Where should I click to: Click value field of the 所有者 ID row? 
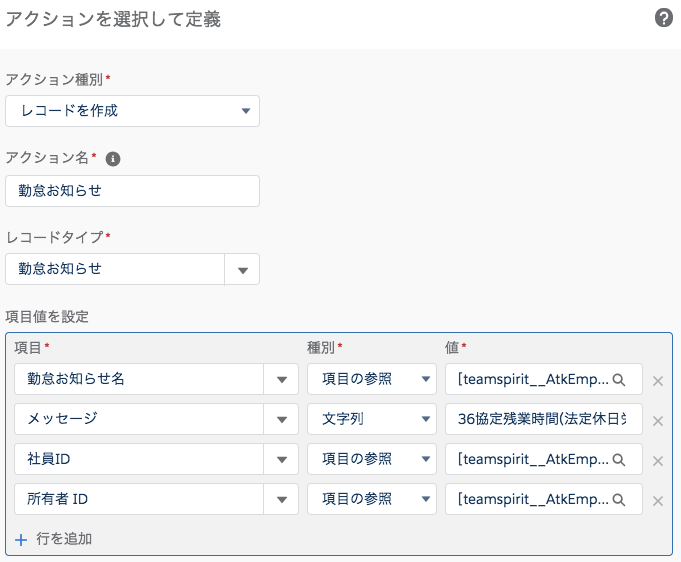(544, 499)
